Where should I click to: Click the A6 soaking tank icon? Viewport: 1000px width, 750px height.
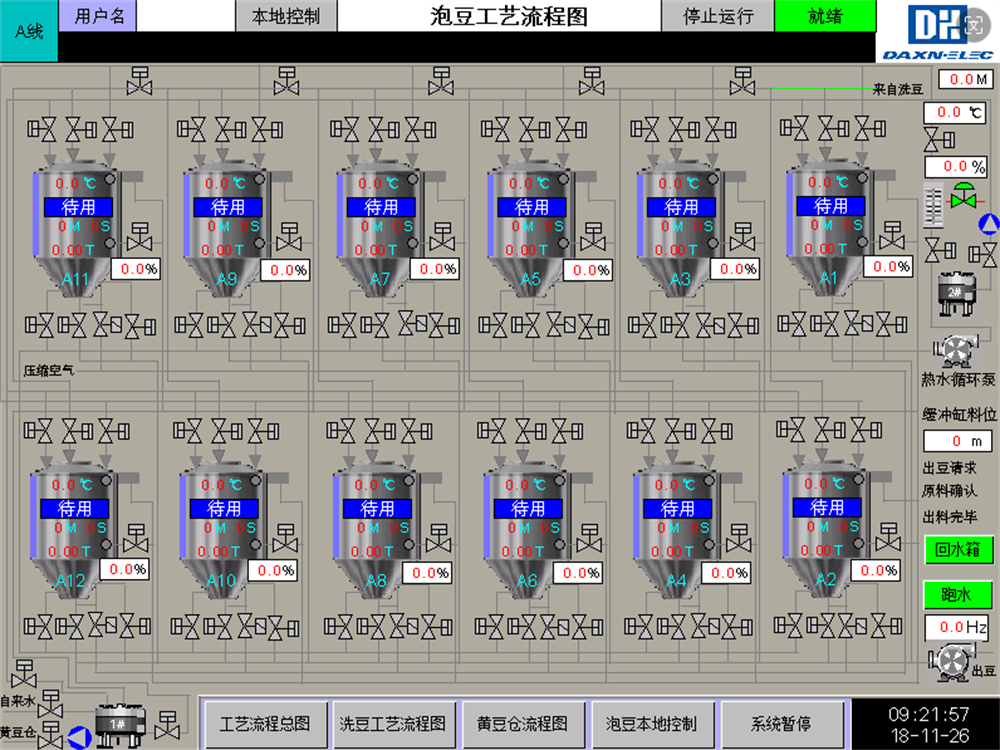[x=528, y=530]
